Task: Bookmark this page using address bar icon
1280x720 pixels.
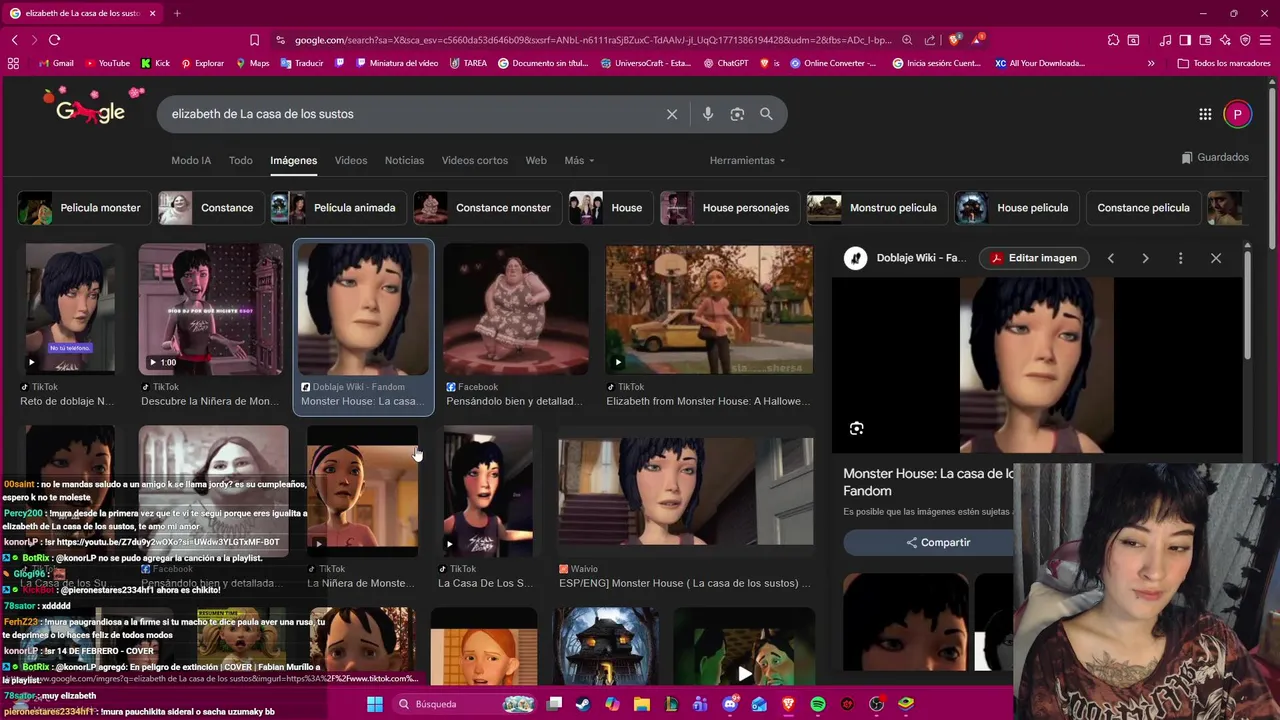Action: tap(254, 40)
